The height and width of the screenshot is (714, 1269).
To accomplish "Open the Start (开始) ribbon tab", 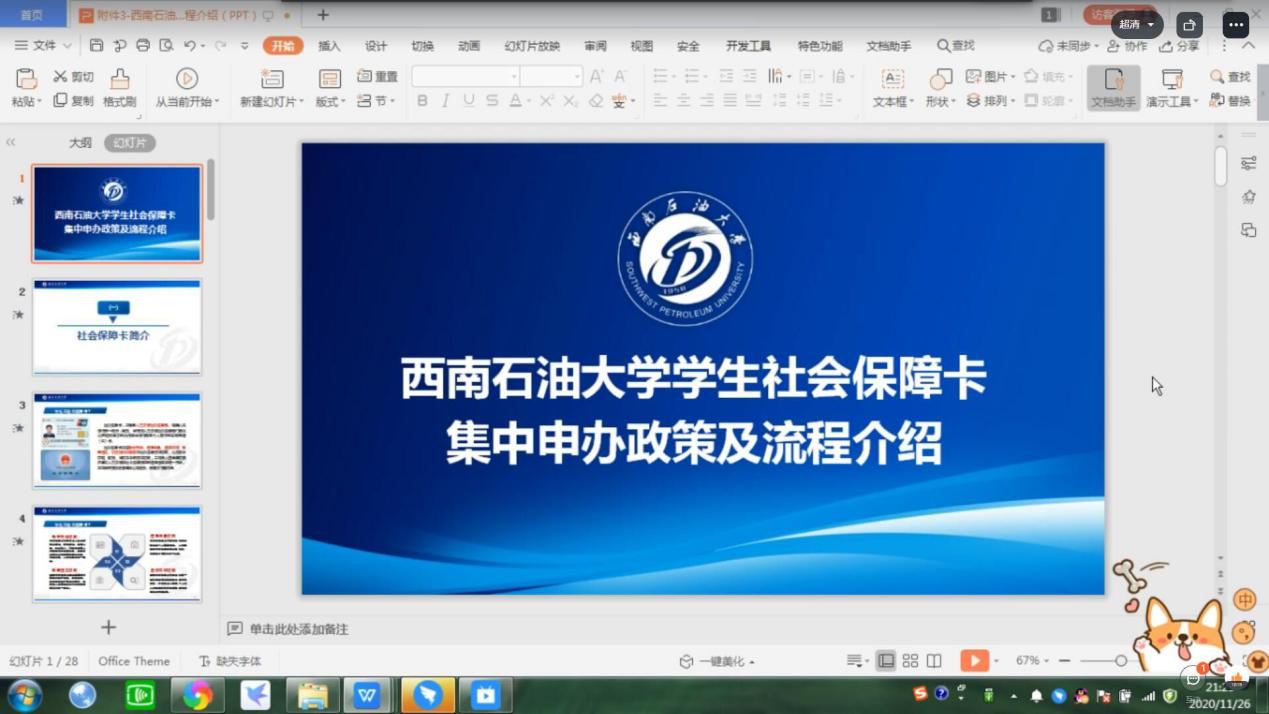I will pyautogui.click(x=283, y=45).
